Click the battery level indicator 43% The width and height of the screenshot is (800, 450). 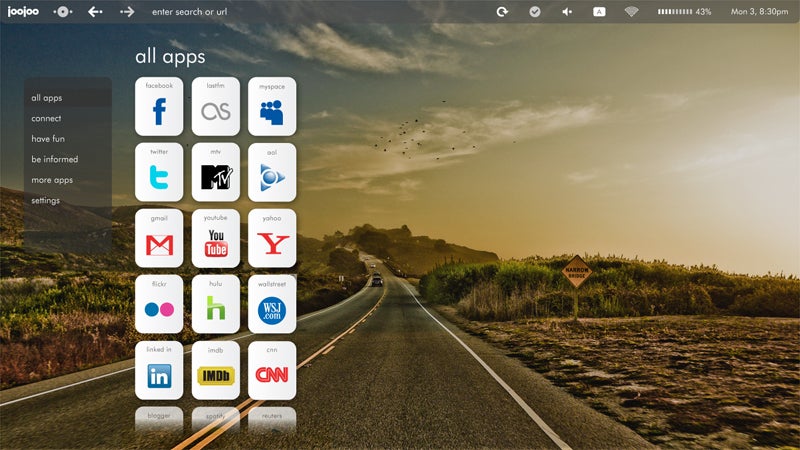[684, 11]
